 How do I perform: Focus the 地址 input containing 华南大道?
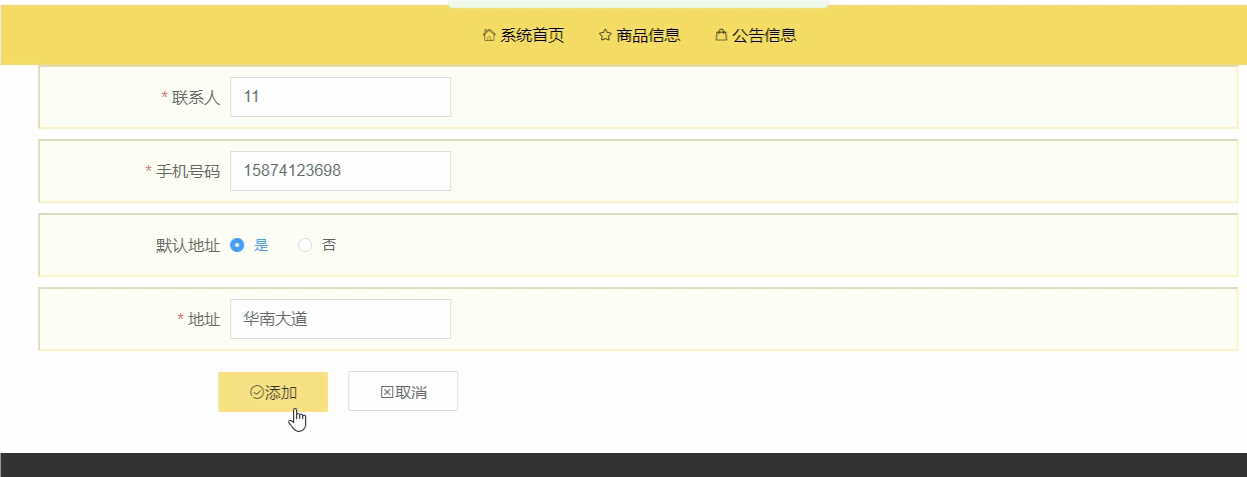pos(340,319)
